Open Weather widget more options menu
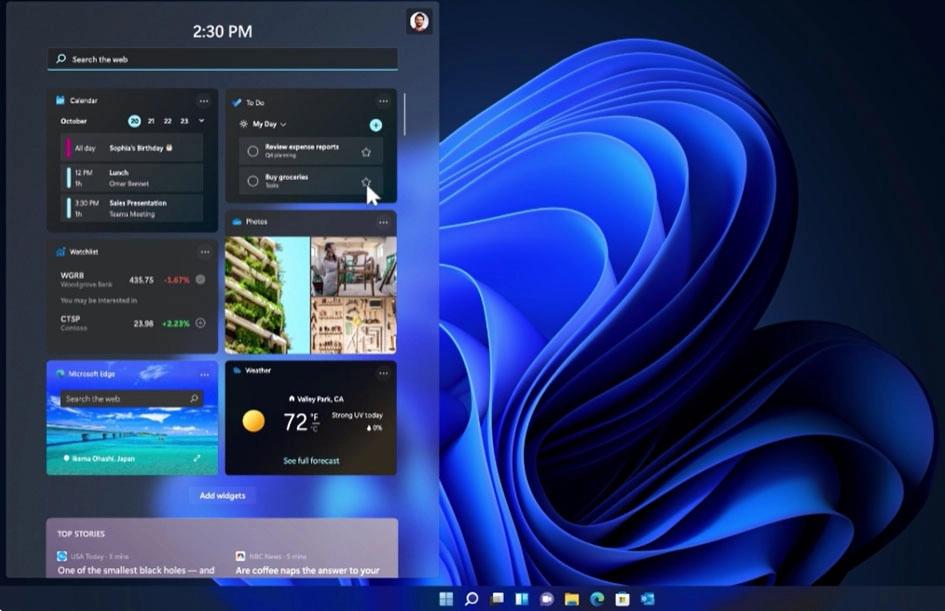The image size is (945, 611). click(383, 373)
